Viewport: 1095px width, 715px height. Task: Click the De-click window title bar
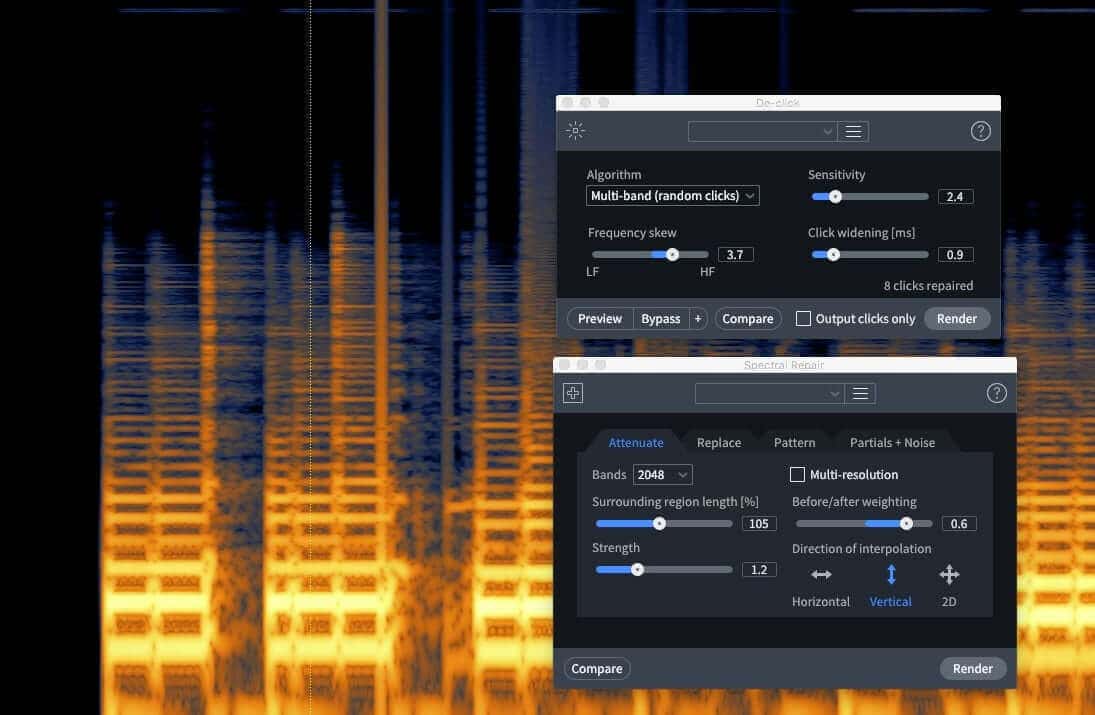tap(778, 103)
